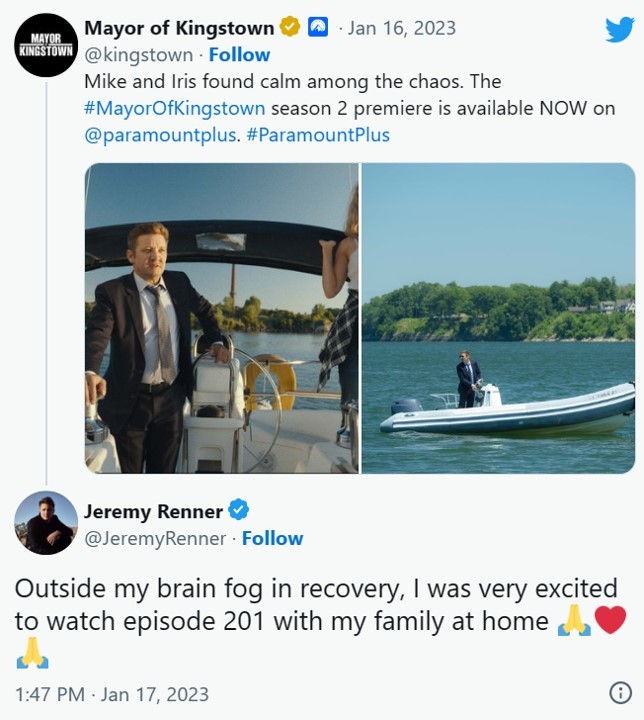This screenshot has width=644, height=720.
Task: Open the #ParamountPlus hashtag
Action: 316,134
